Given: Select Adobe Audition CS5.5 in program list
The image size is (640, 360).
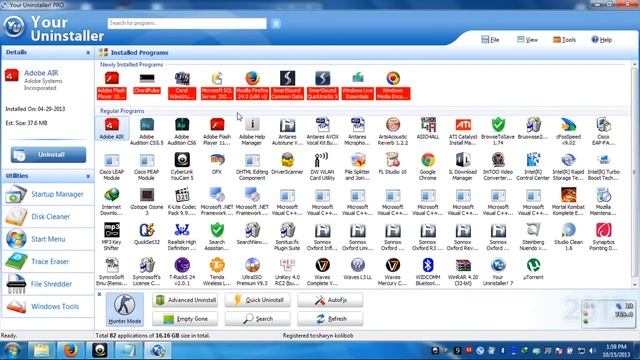Looking at the screenshot, I should click(147, 131).
